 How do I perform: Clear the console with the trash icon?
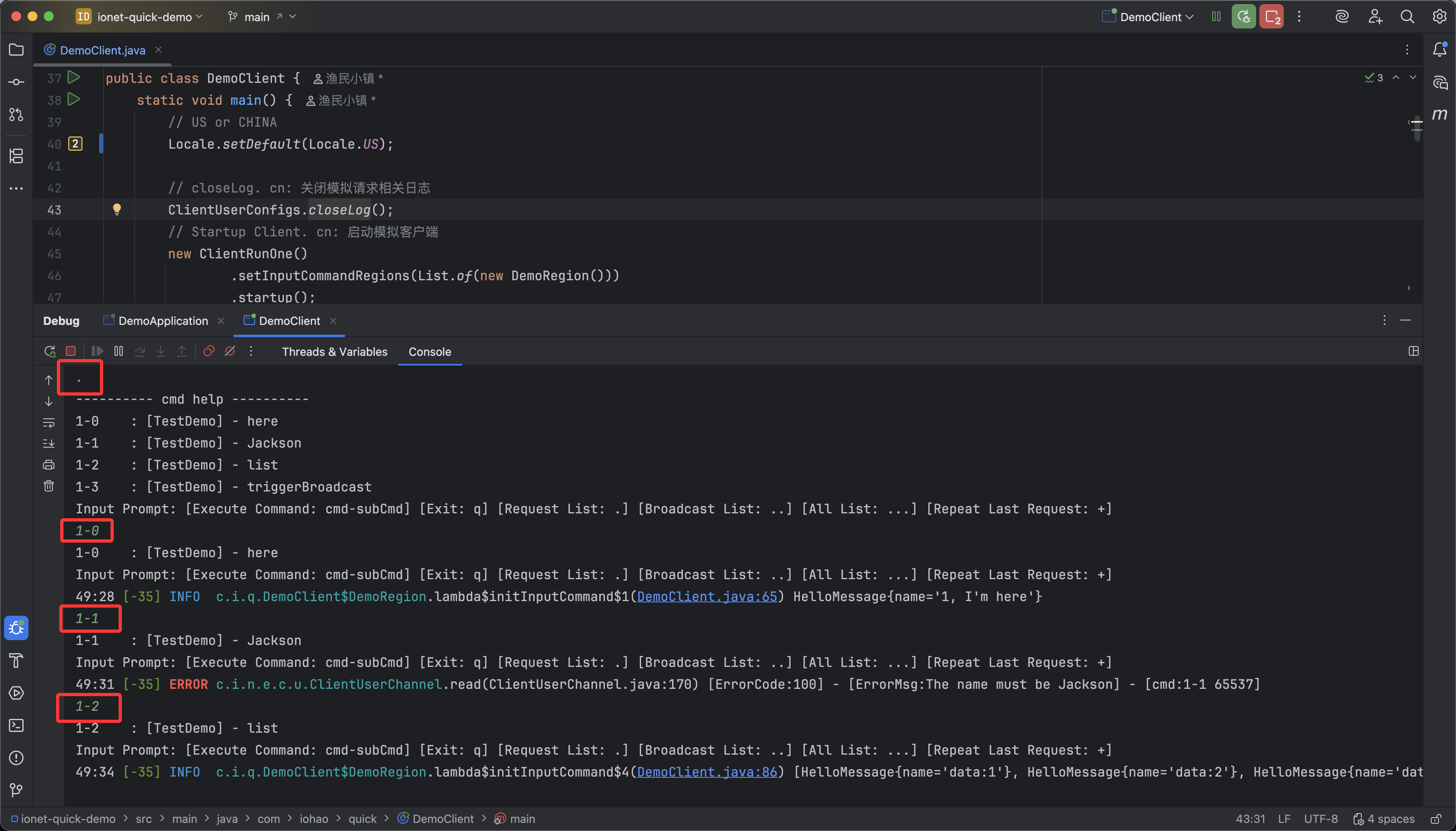pyautogui.click(x=49, y=486)
